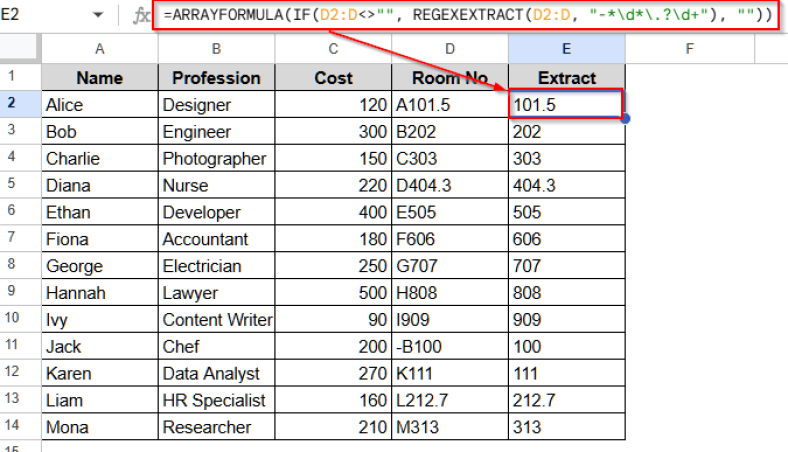Select cell containing Hannah

pyautogui.click(x=100, y=293)
